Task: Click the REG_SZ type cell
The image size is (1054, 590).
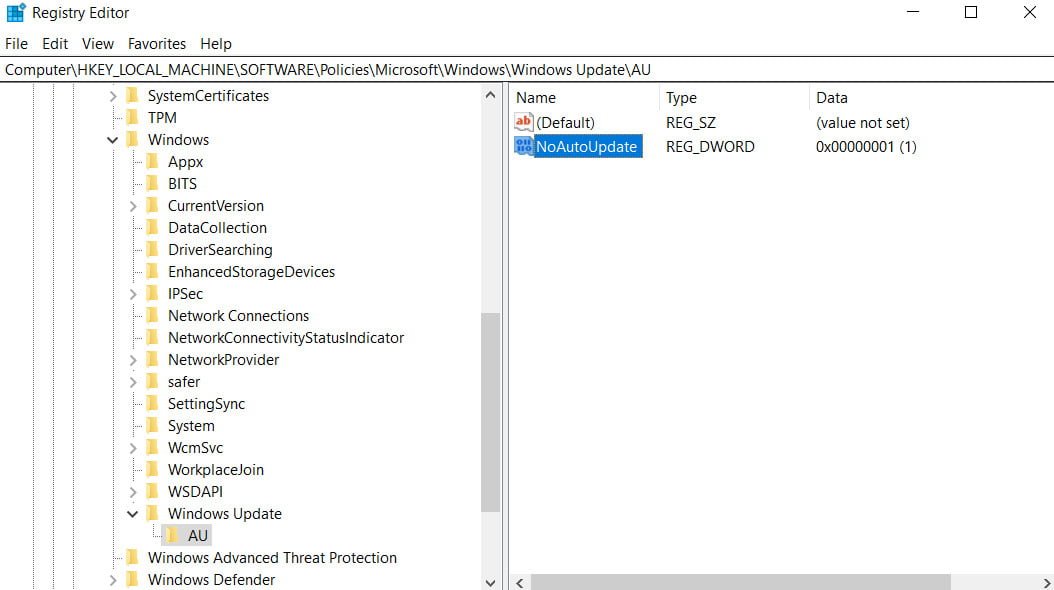Action: coord(690,122)
